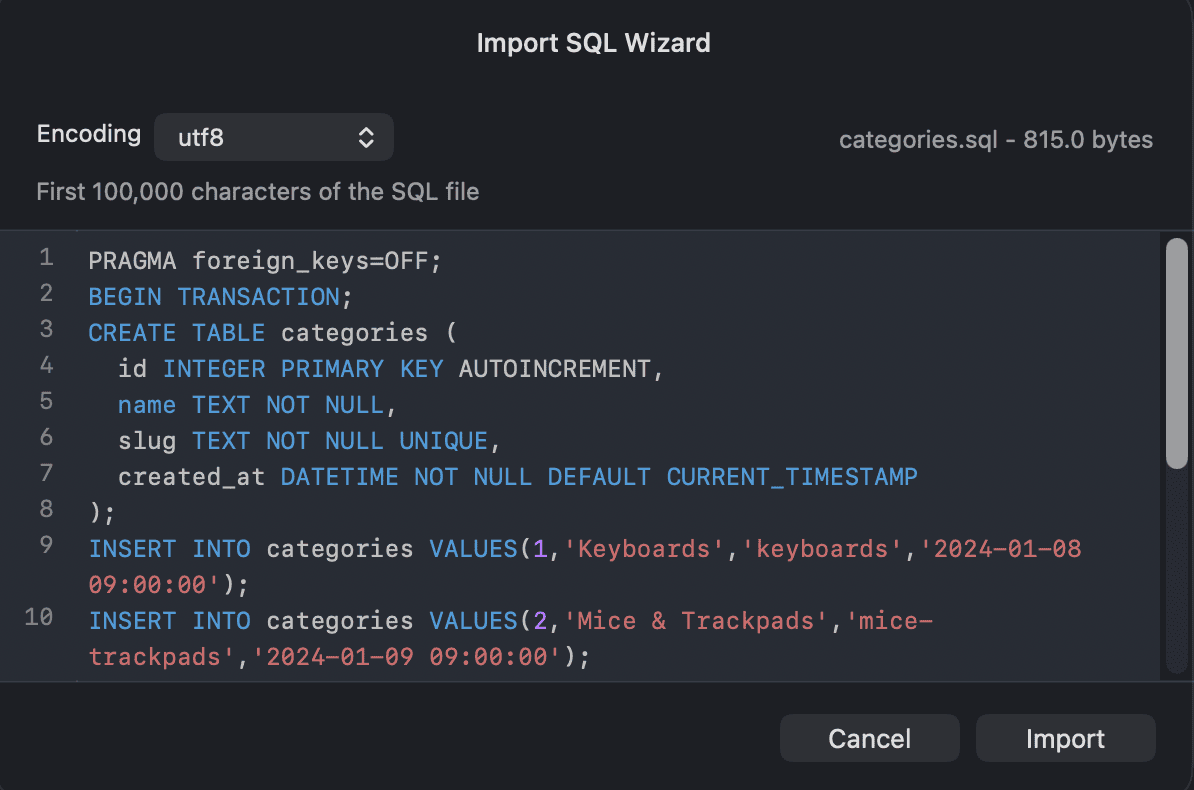Click the 'First 100,000 characters of the SQL file' text
The image size is (1194, 790).
[x=257, y=191]
